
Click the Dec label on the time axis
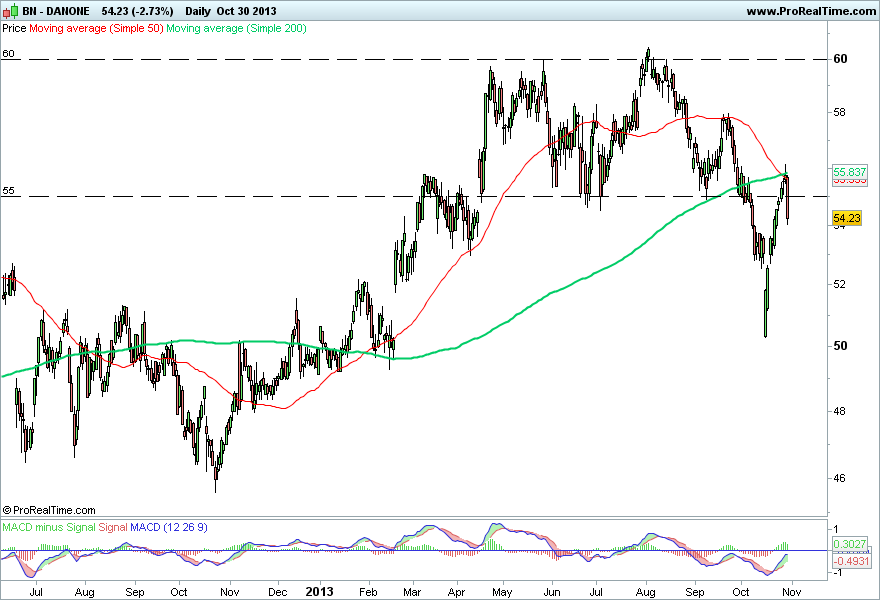278,592
